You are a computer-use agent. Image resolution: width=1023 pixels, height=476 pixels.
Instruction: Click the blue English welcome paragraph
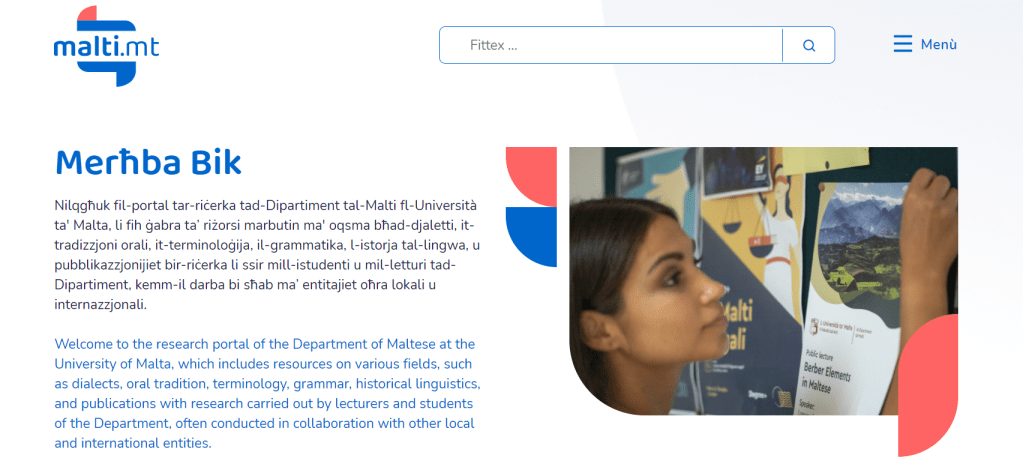(x=267, y=393)
